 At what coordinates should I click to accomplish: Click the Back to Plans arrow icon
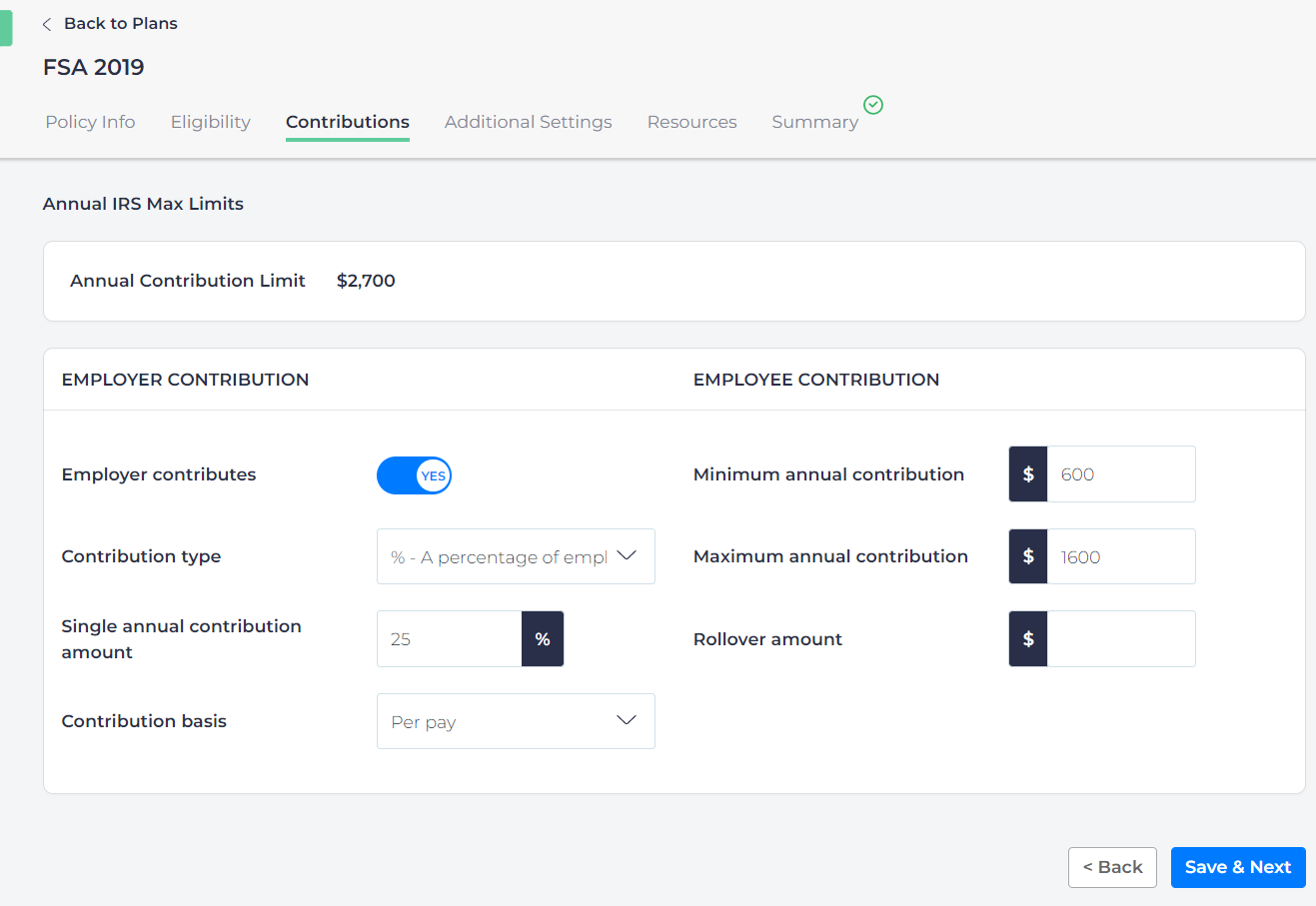[x=47, y=24]
